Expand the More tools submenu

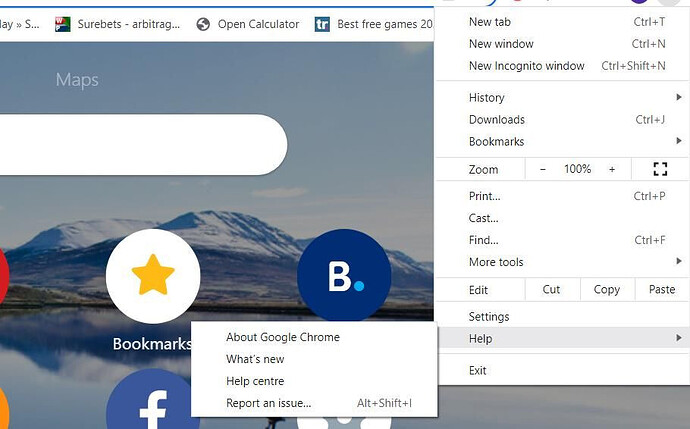[x=562, y=262]
